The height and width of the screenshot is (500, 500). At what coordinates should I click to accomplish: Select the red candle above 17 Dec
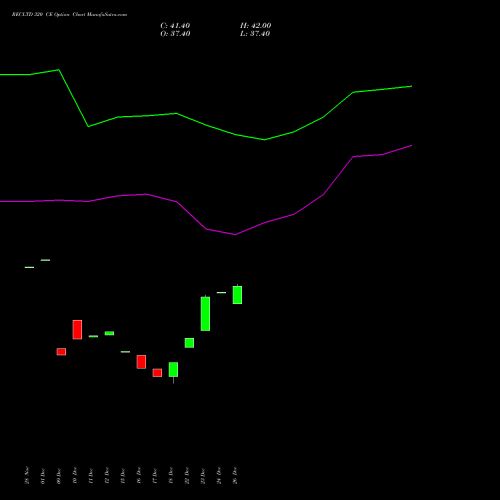(x=157, y=373)
